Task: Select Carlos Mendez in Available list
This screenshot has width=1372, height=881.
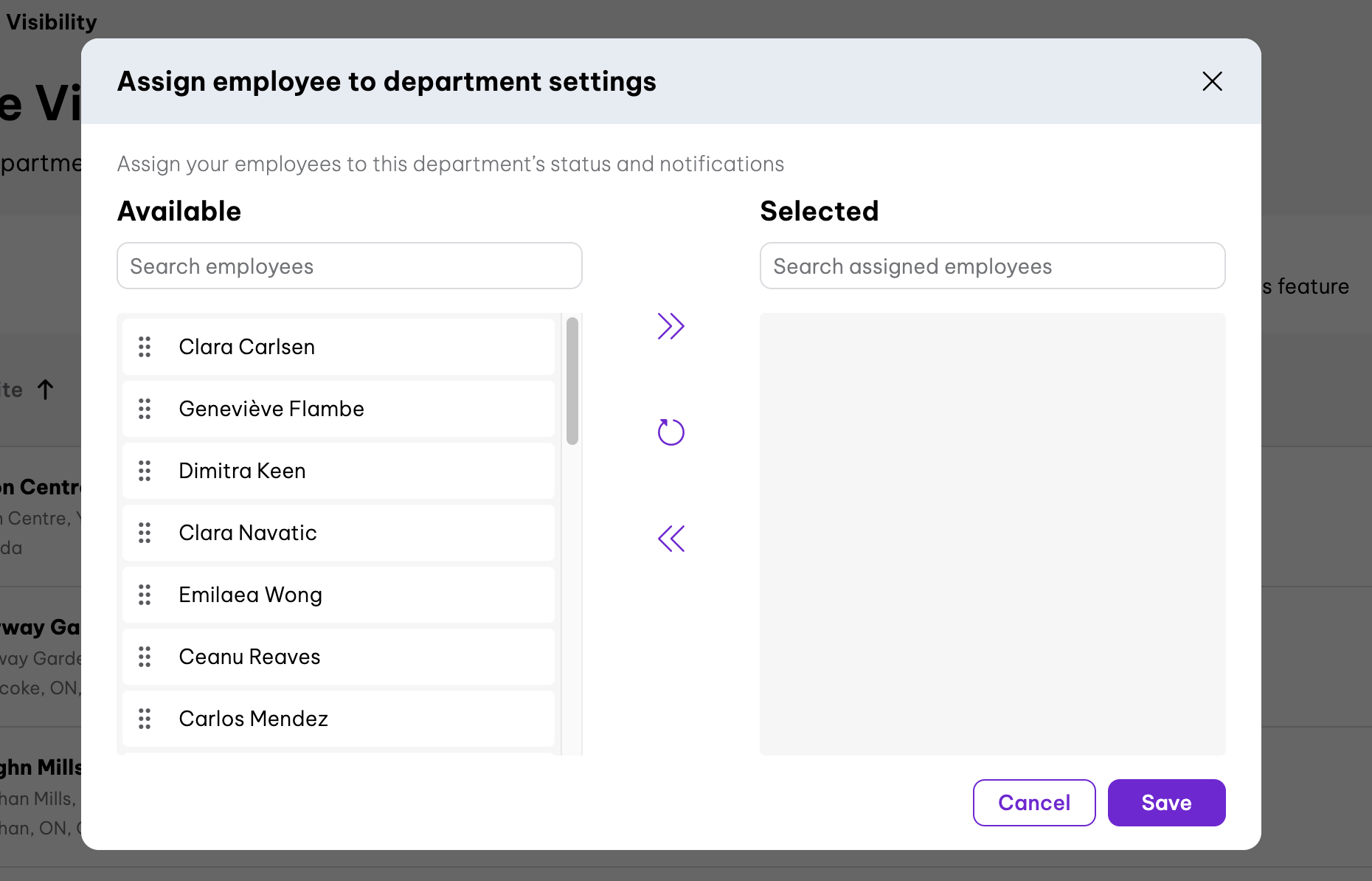Action: tap(339, 719)
